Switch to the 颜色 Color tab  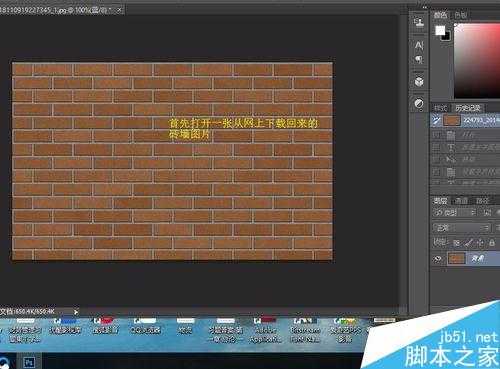tap(441, 15)
